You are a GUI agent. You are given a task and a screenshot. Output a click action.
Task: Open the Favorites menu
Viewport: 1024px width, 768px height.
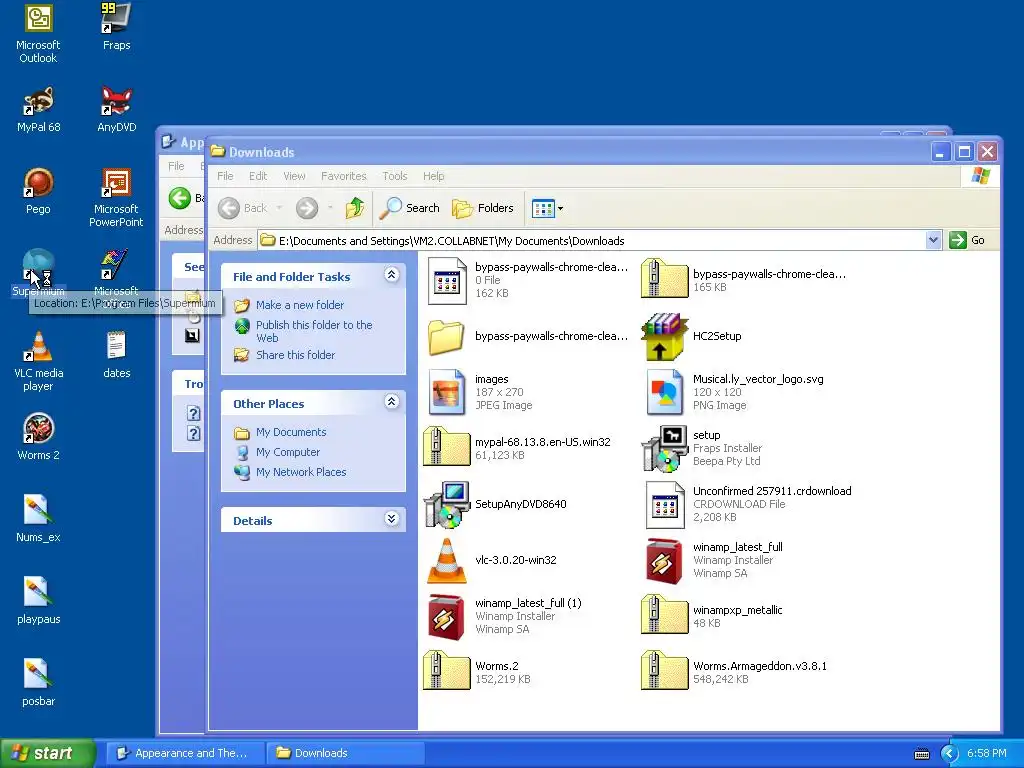[344, 176]
